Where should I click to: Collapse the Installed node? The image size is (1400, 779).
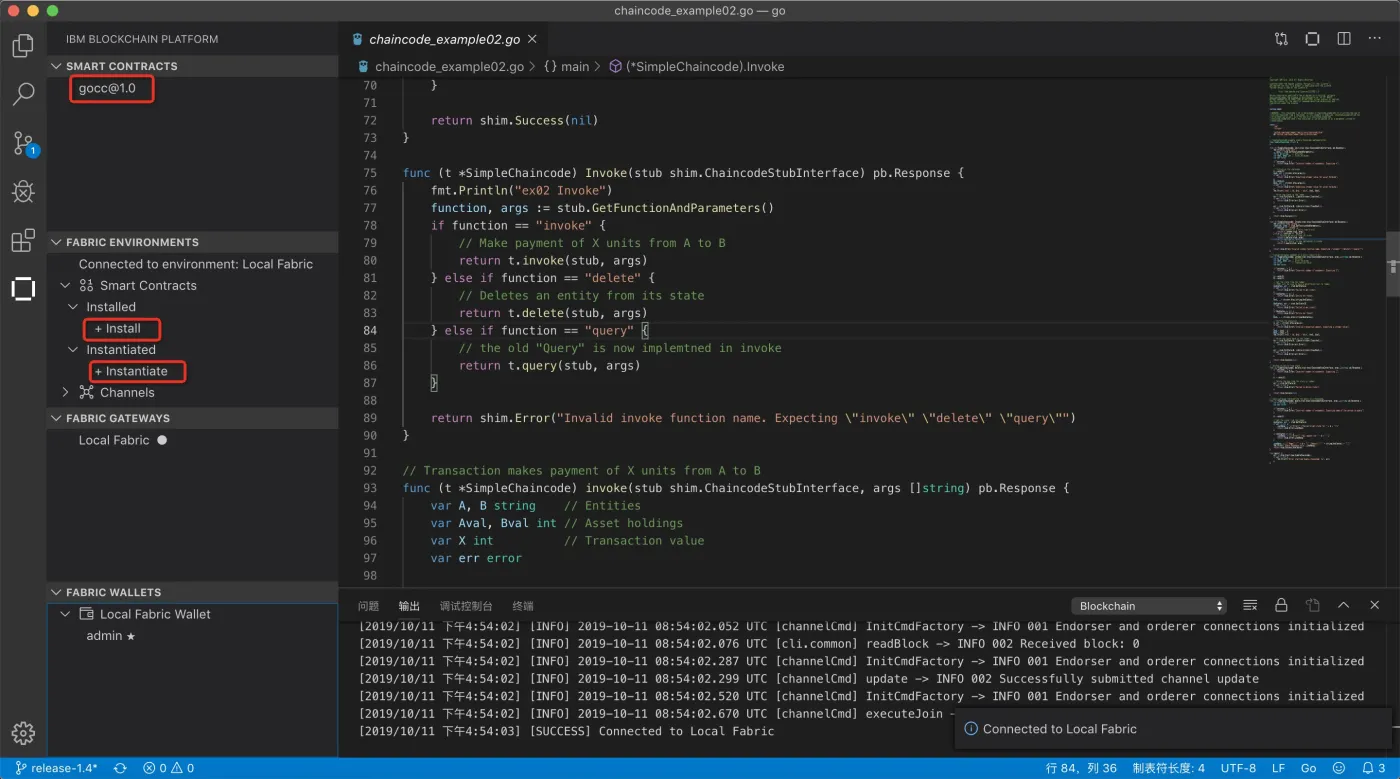[73, 307]
